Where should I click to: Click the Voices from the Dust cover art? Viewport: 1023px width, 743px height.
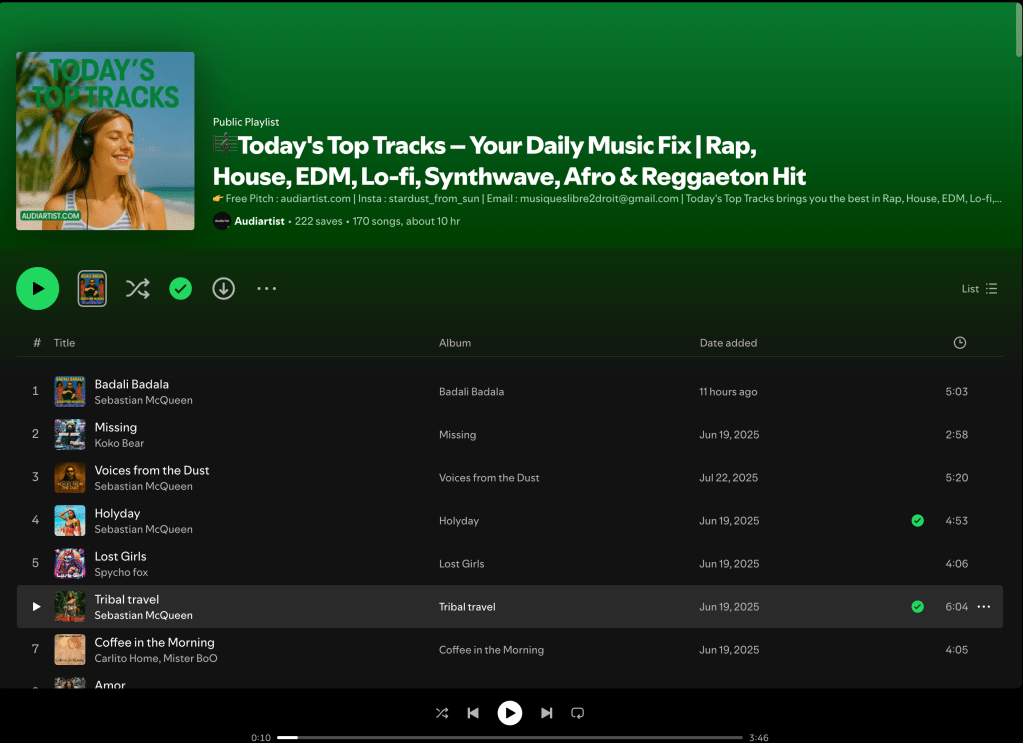tap(70, 478)
